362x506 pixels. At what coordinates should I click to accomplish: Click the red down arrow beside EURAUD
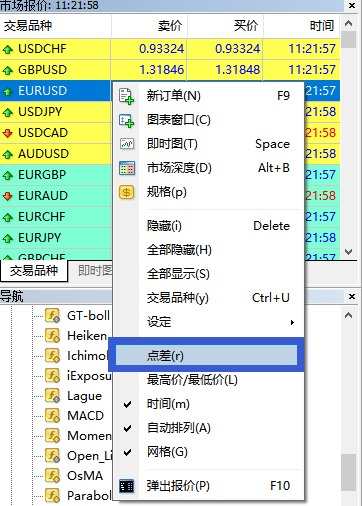[x=8, y=196]
